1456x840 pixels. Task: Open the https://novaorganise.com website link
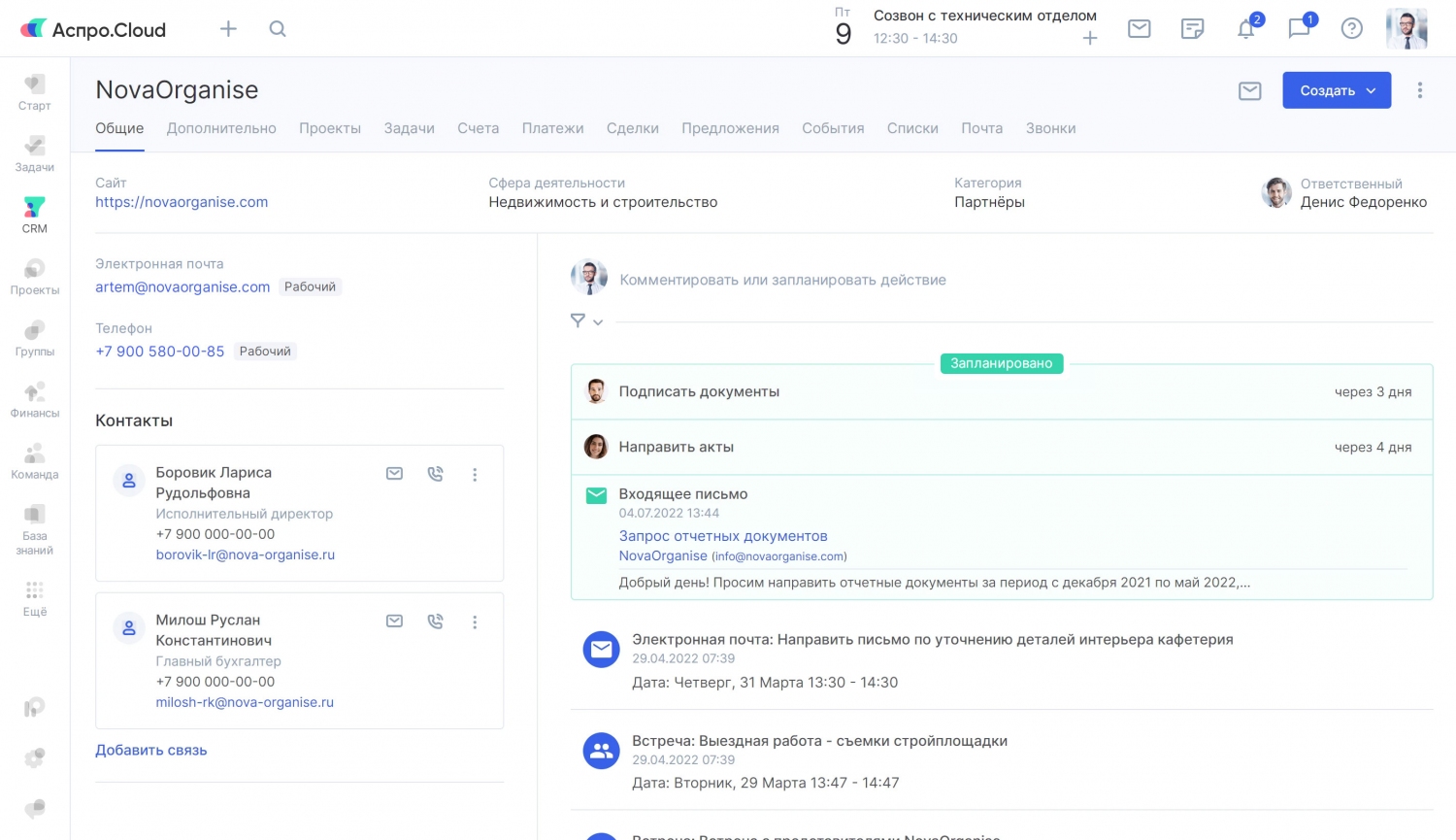[182, 202]
